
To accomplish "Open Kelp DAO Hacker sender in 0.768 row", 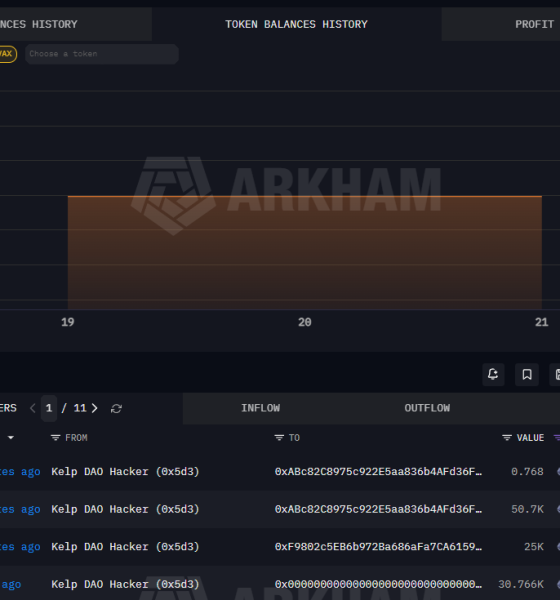I will (x=125, y=471).
